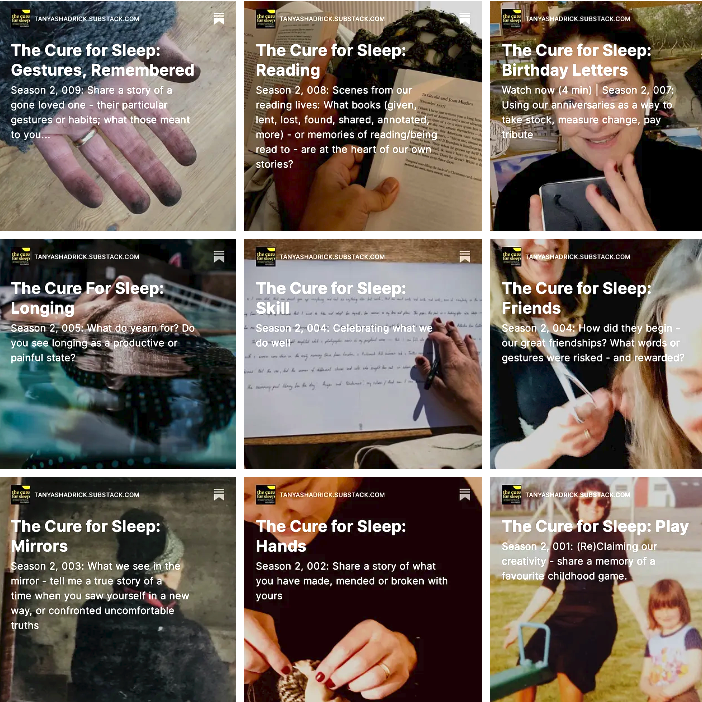Image resolution: width=702 pixels, height=702 pixels.
Task: Bookmark the Reading post
Action: click(x=465, y=18)
